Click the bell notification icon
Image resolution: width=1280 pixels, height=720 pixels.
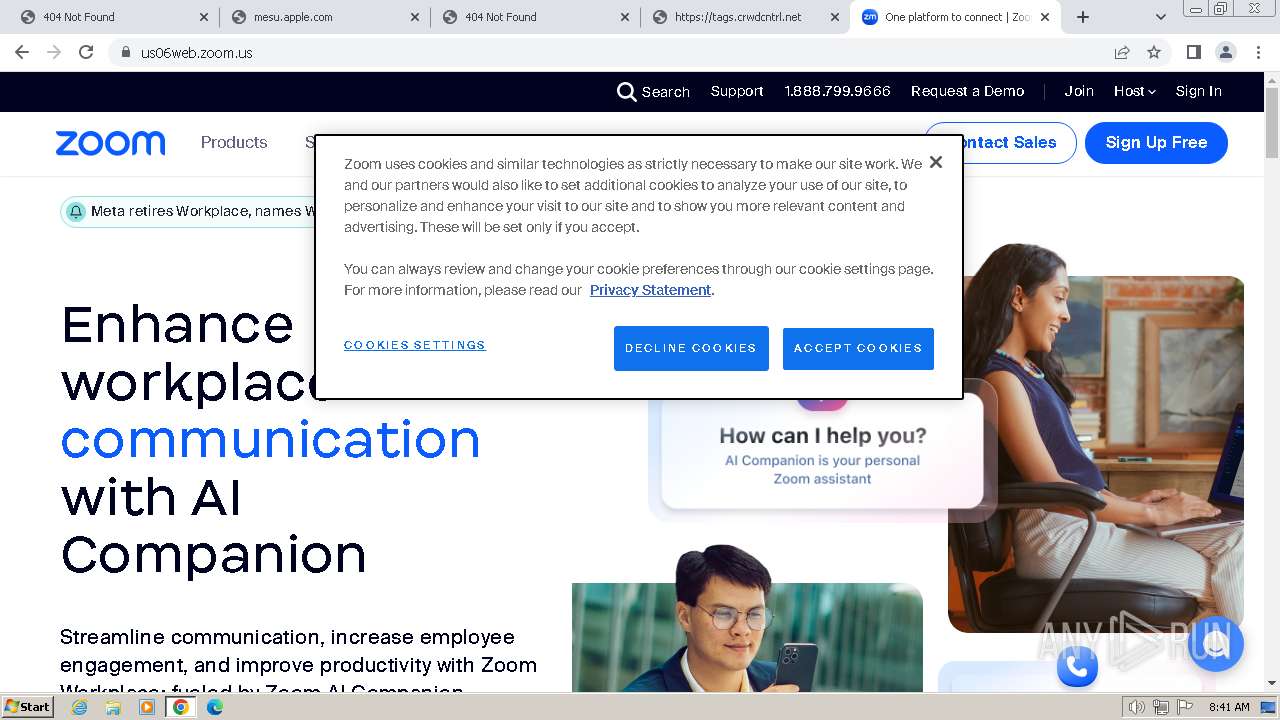pyautogui.click(x=76, y=212)
